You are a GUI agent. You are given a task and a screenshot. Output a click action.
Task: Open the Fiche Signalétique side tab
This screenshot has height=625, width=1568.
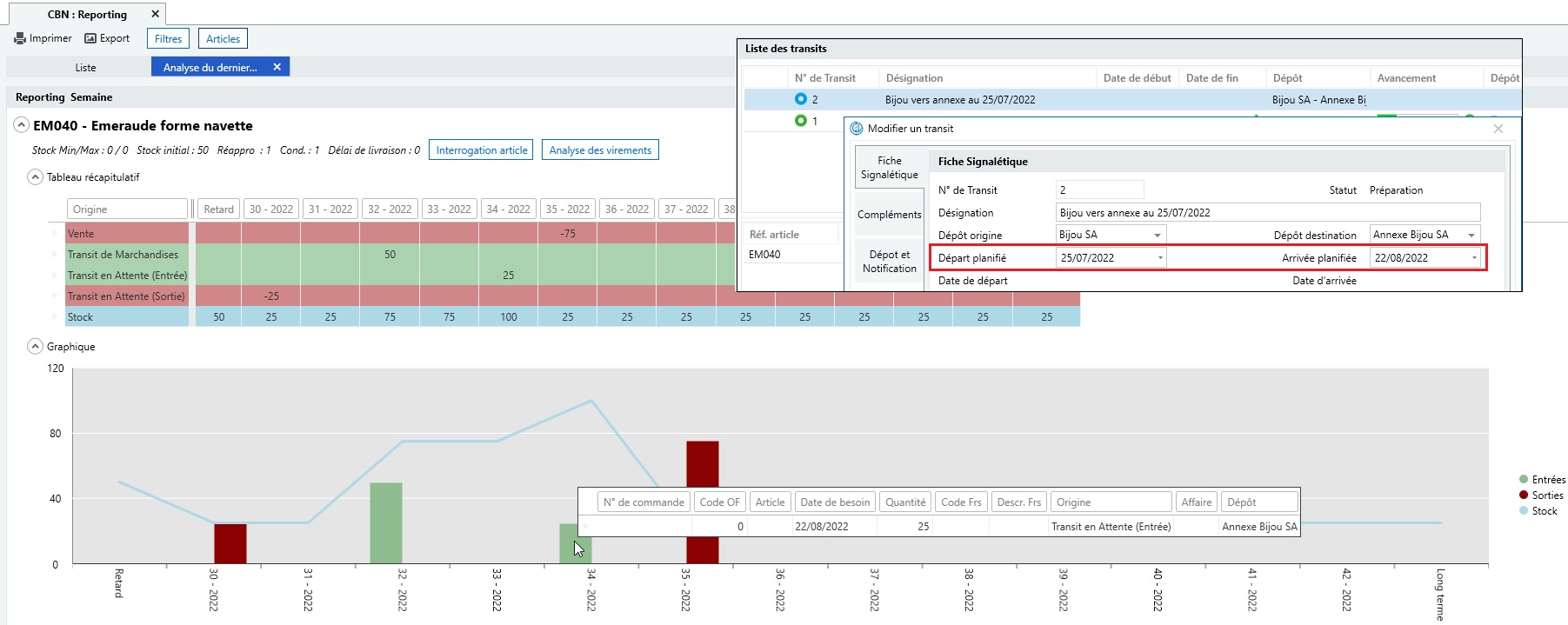(x=889, y=168)
